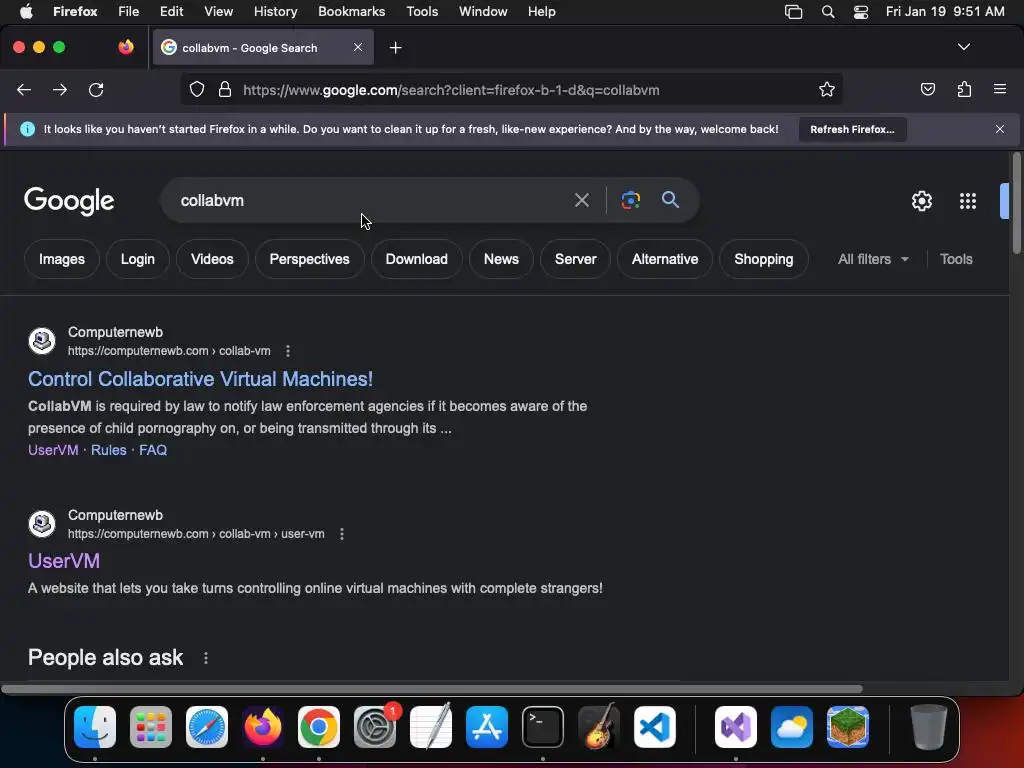1024x768 pixels.
Task: List all tabs chevron
Action: [x=964, y=47]
